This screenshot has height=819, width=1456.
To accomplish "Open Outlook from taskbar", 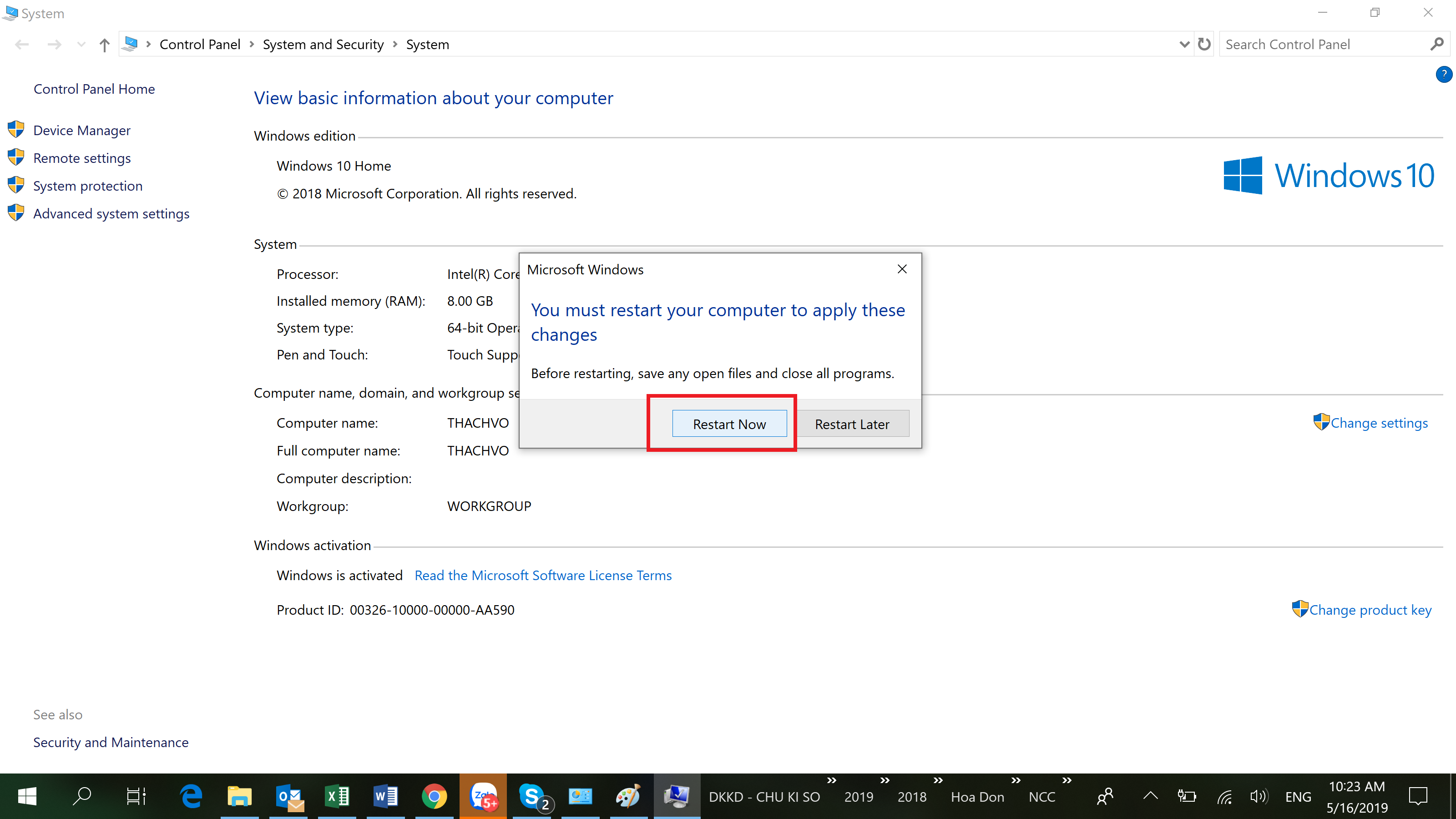I will point(289,796).
